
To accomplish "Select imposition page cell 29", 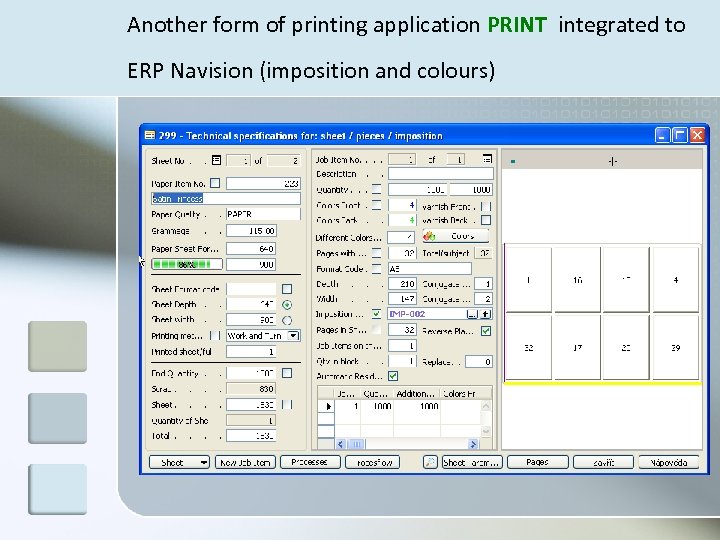I will pos(675,348).
